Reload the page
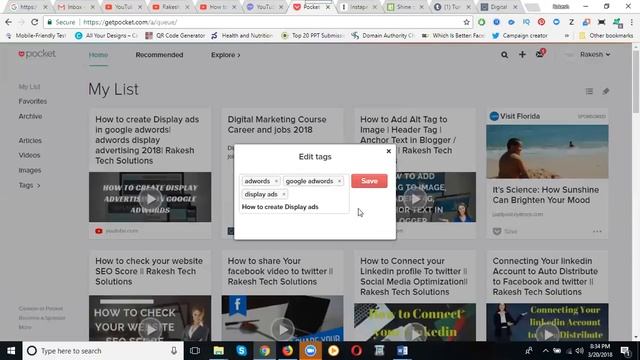 35,22
